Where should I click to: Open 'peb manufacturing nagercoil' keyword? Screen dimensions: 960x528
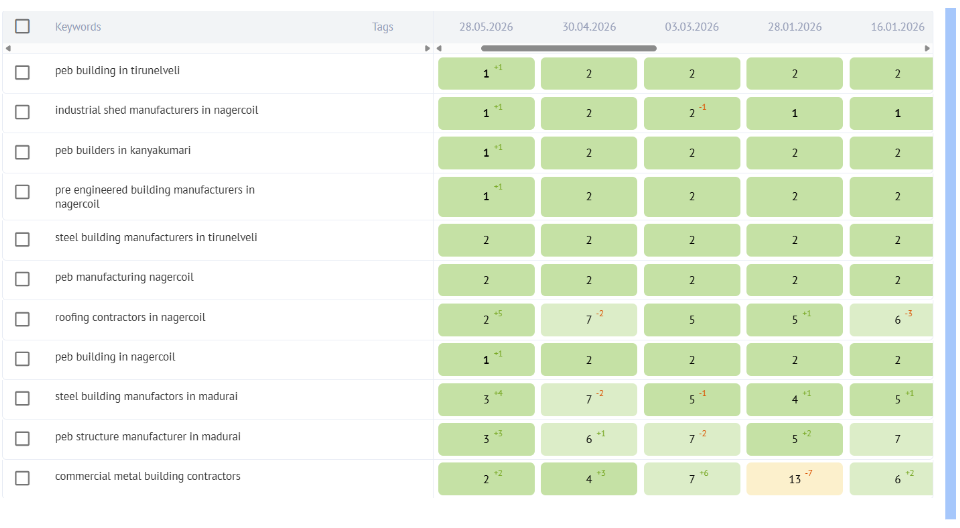coord(124,277)
